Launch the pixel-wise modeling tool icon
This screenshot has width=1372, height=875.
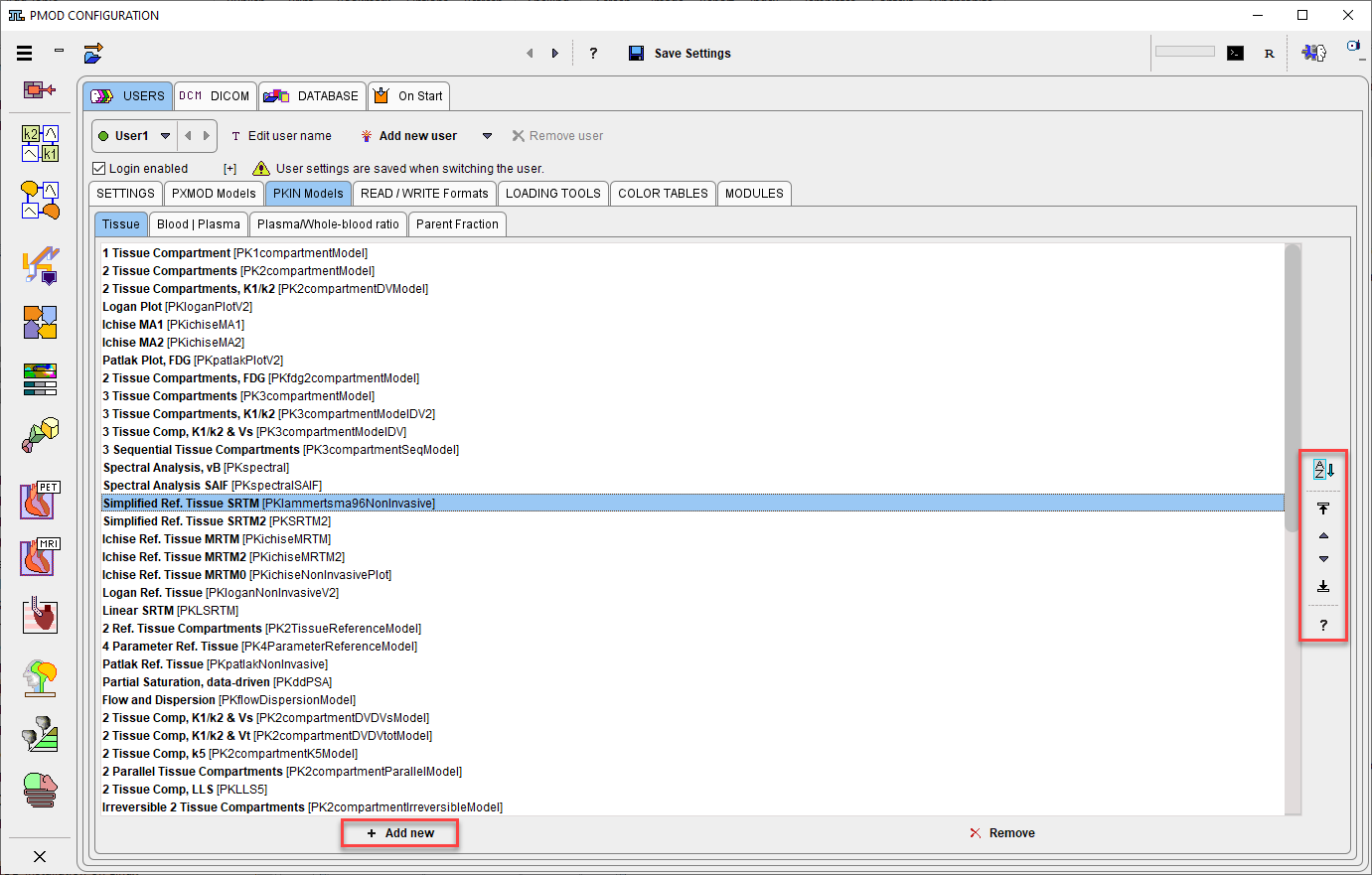click(41, 200)
